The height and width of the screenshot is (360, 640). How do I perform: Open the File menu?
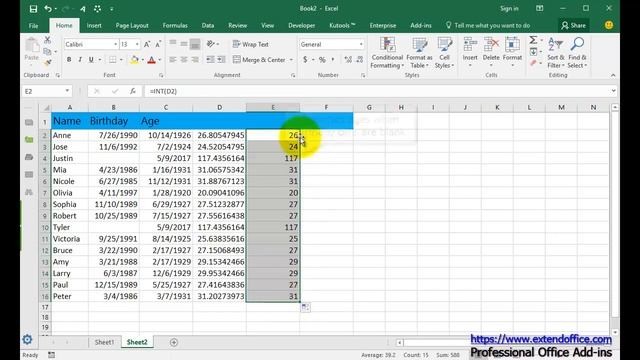tap(33, 25)
